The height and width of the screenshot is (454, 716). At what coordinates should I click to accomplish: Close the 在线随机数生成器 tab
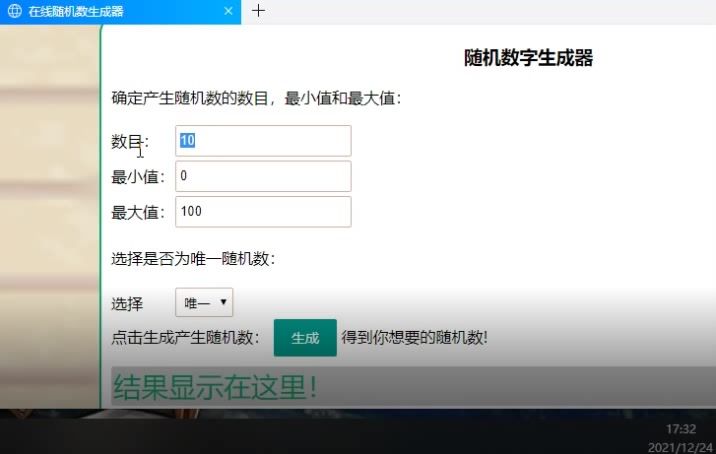tap(228, 11)
